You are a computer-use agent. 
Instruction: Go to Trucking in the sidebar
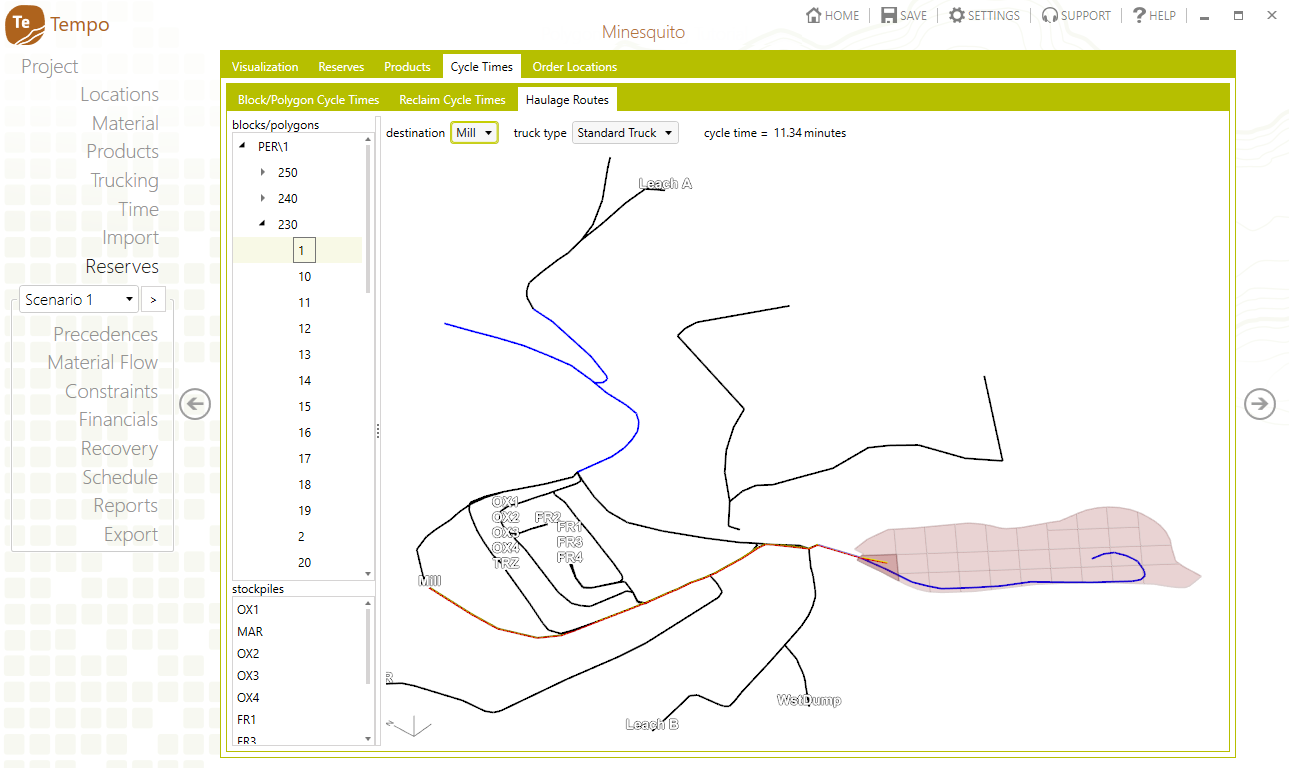point(124,181)
